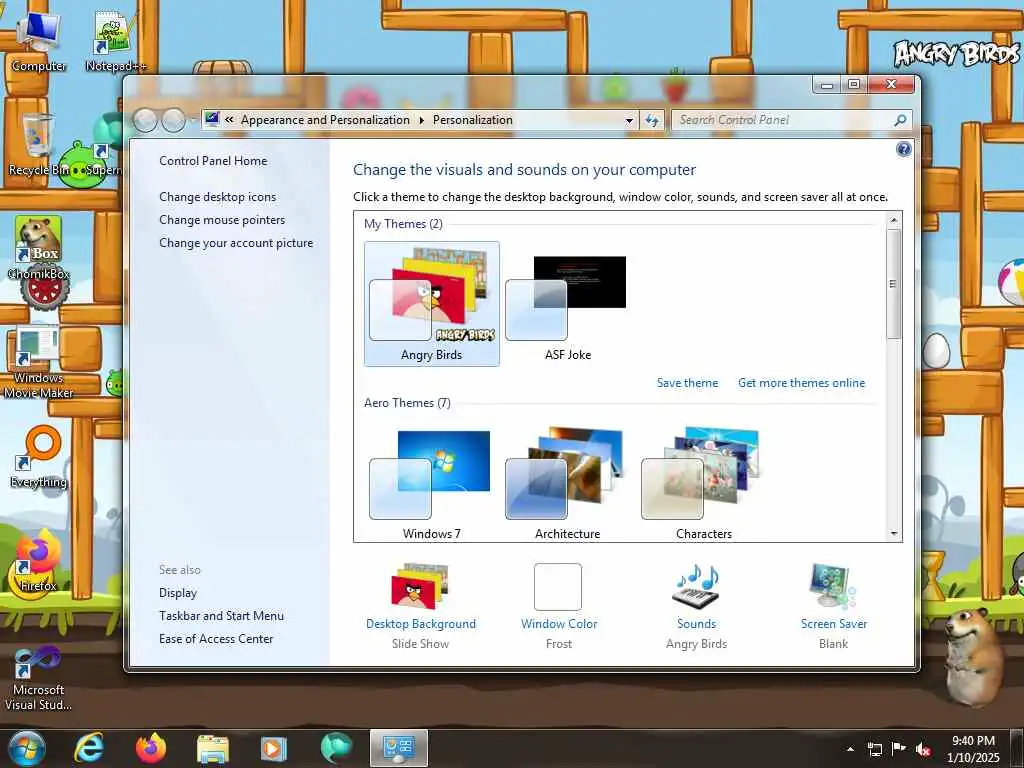Choose the Architecture theme
The width and height of the screenshot is (1024, 768).
click(x=568, y=483)
